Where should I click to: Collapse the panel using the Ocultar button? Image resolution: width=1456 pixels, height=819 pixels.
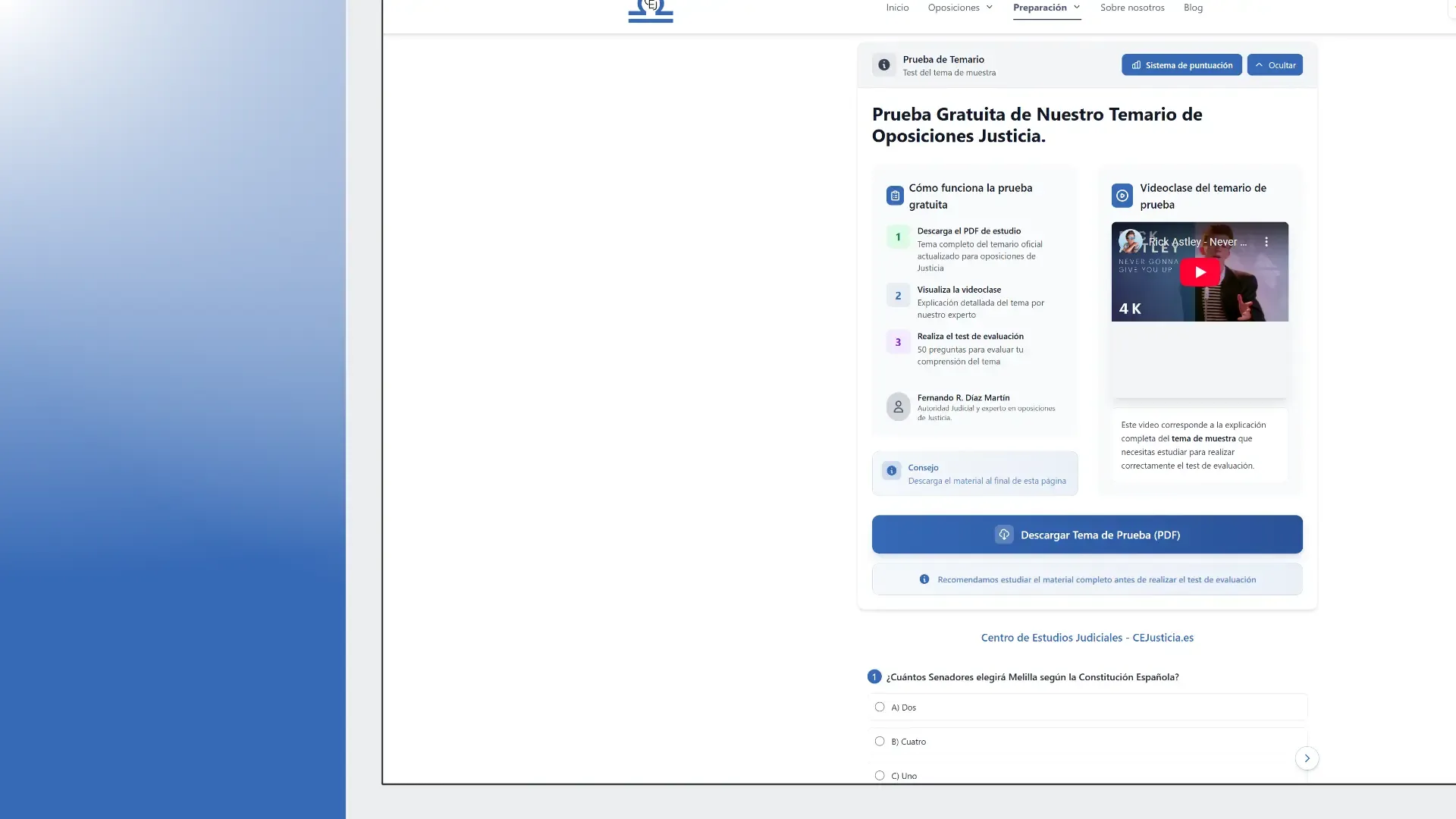[x=1275, y=64]
